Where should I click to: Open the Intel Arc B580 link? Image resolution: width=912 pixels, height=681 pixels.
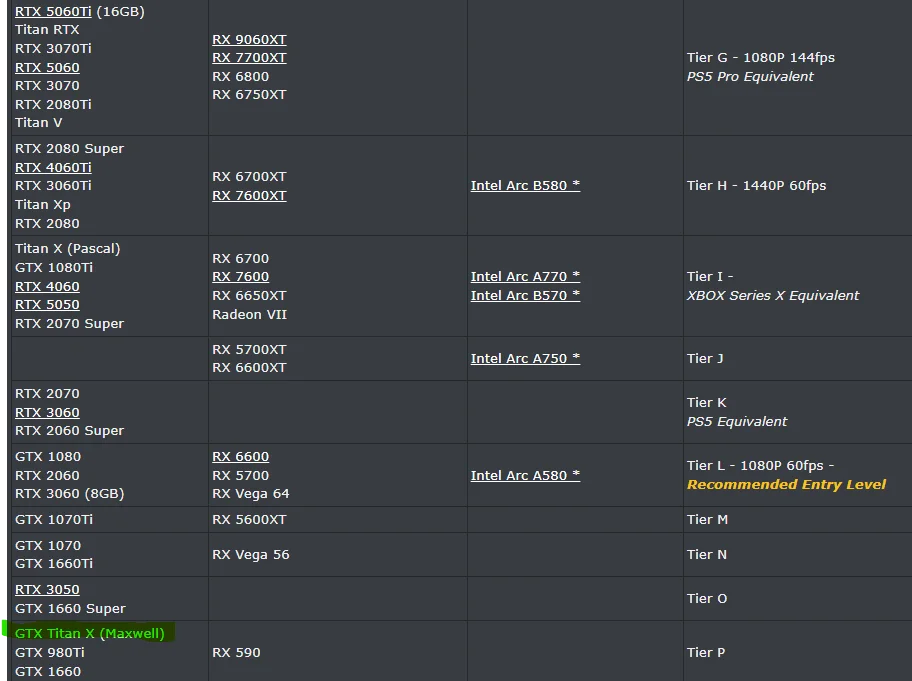click(x=525, y=186)
